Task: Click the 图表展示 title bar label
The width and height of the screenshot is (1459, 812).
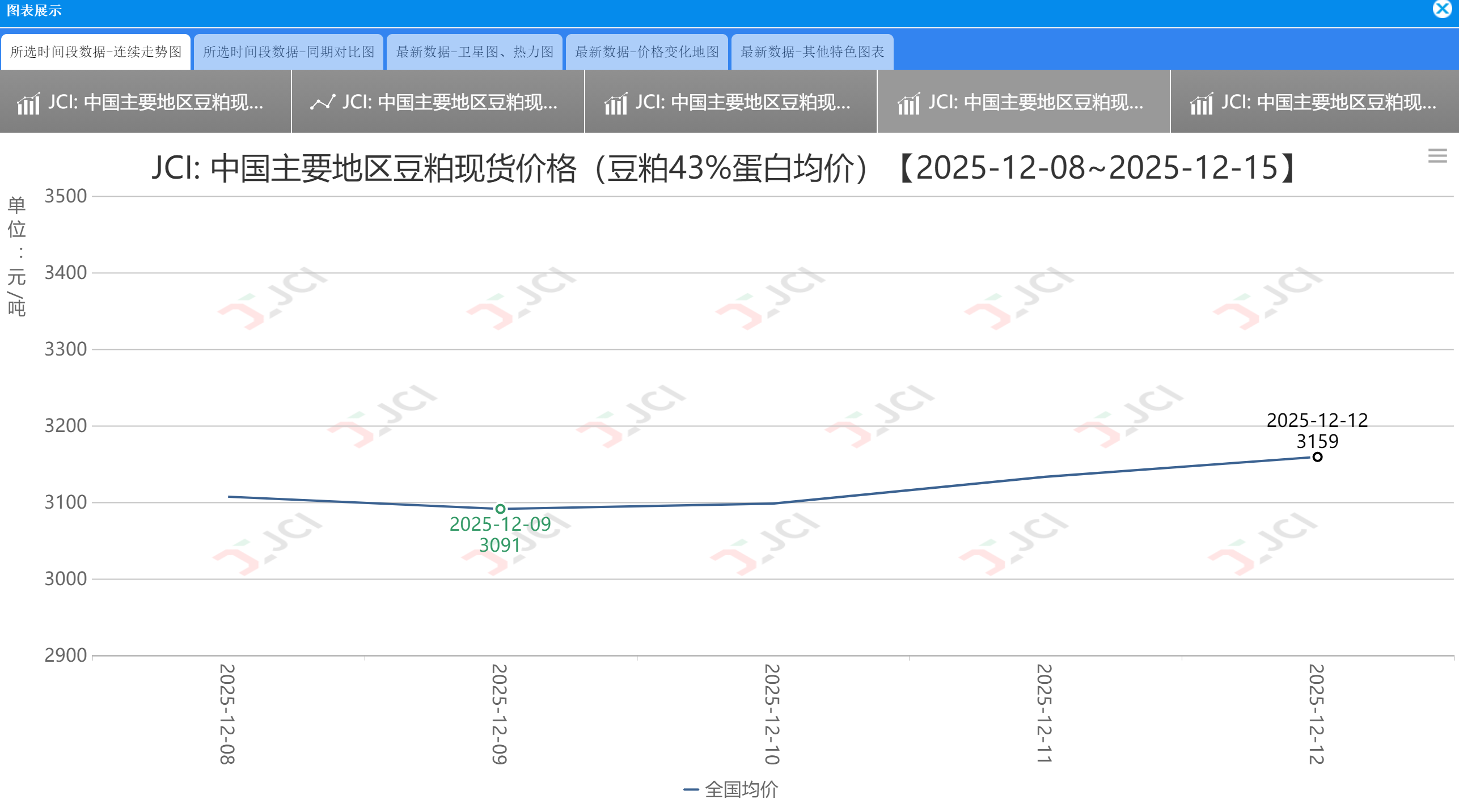Action: pos(34,11)
